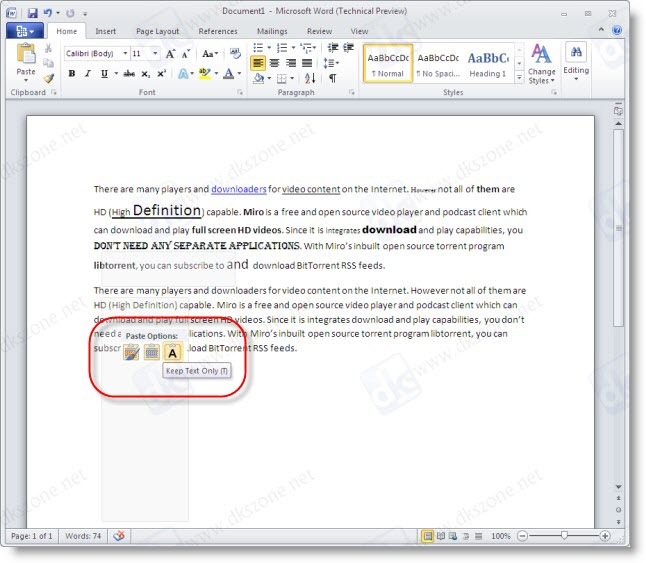Toggle Align Text Right
Image resolution: width=646 pixels, height=563 pixels.
click(291, 63)
